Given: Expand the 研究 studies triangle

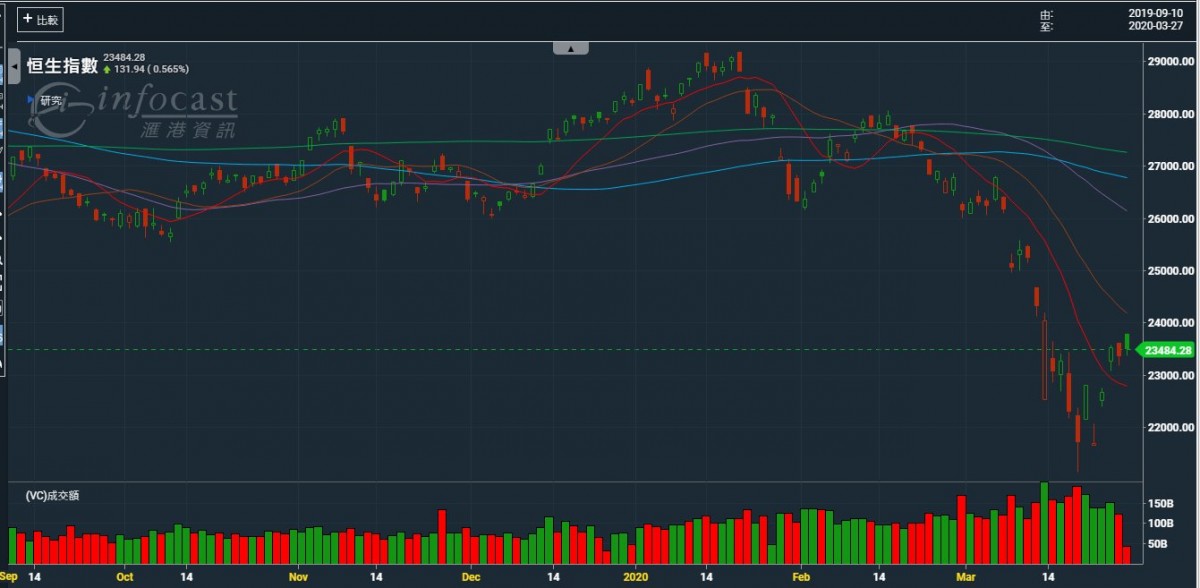Looking at the screenshot, I should [29, 100].
